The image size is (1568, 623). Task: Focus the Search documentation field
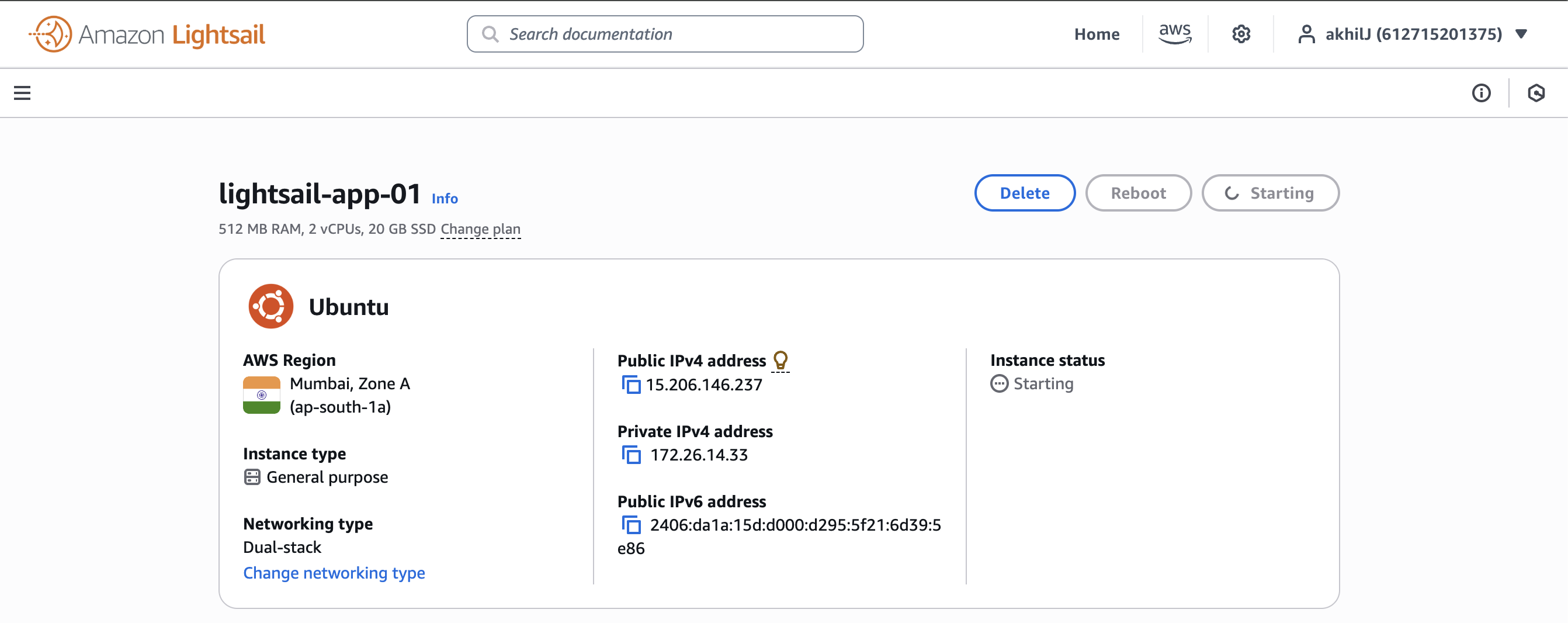(665, 34)
